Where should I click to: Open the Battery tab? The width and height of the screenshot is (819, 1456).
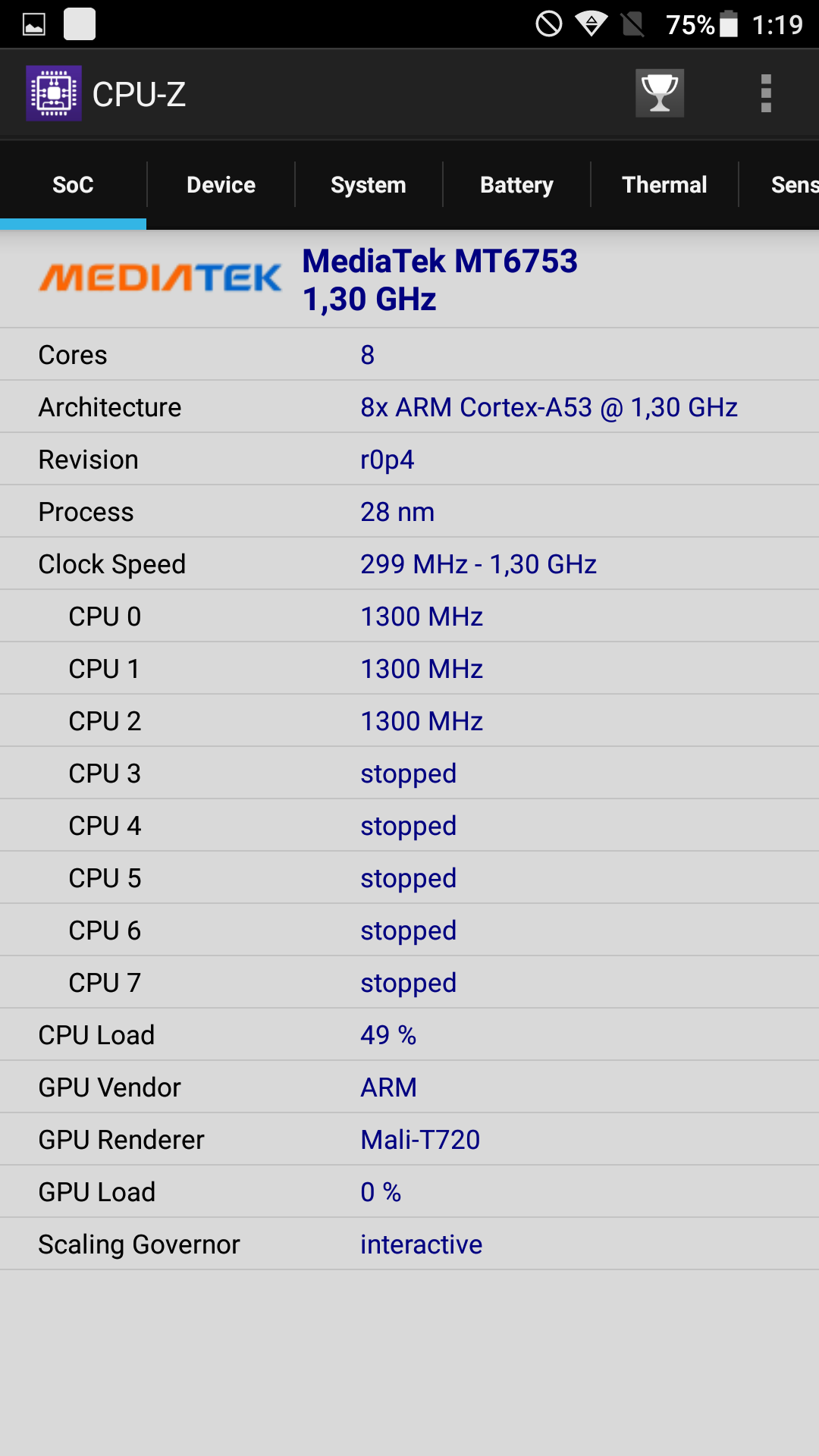coord(516,184)
